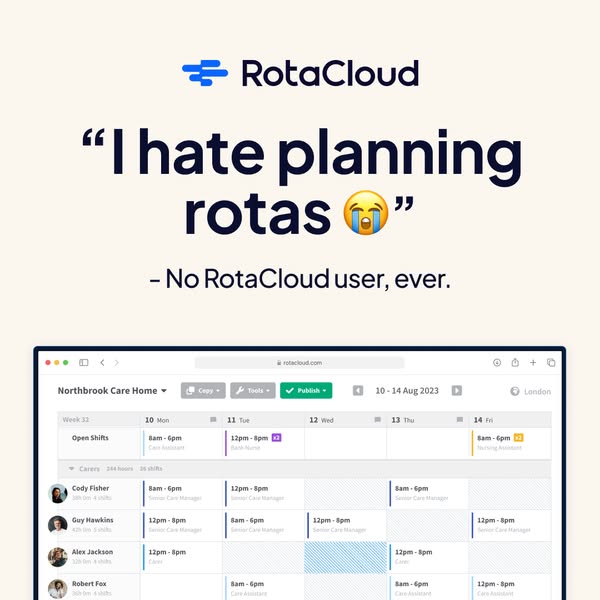Image resolution: width=600 pixels, height=600 pixels.
Task: Collapse the Carers group triangle
Action: point(71,468)
